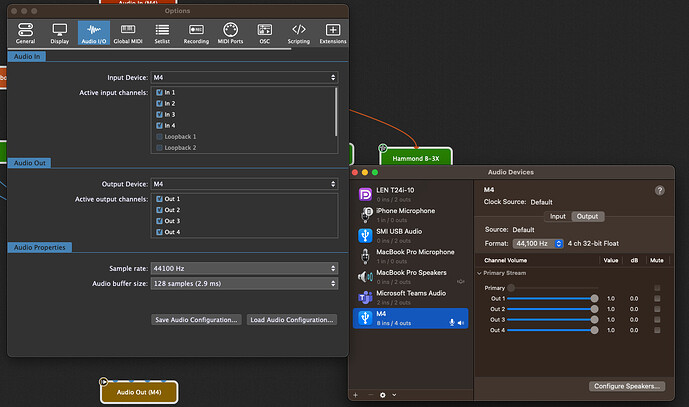Open the Sample rate dropdown
The width and height of the screenshot is (689, 407).
point(244,268)
